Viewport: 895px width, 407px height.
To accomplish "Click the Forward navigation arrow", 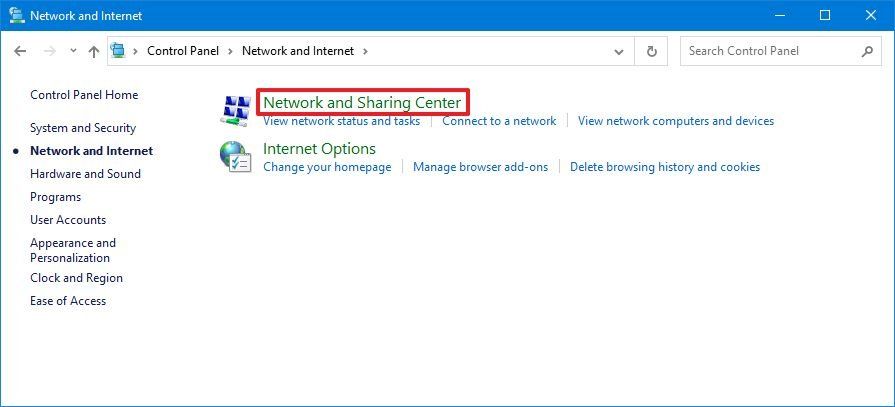I will coord(50,51).
